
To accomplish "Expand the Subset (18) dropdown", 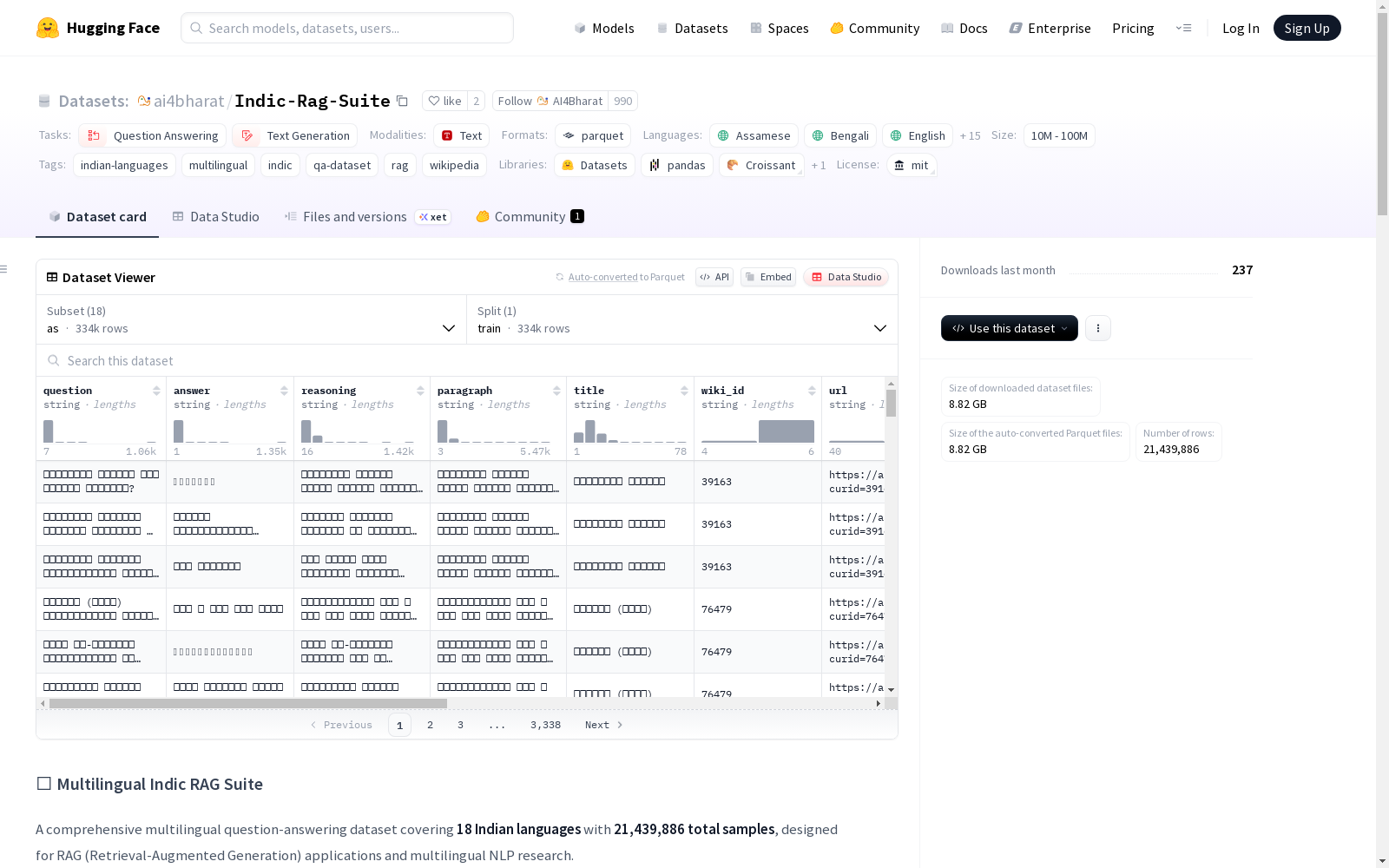I will (252, 319).
